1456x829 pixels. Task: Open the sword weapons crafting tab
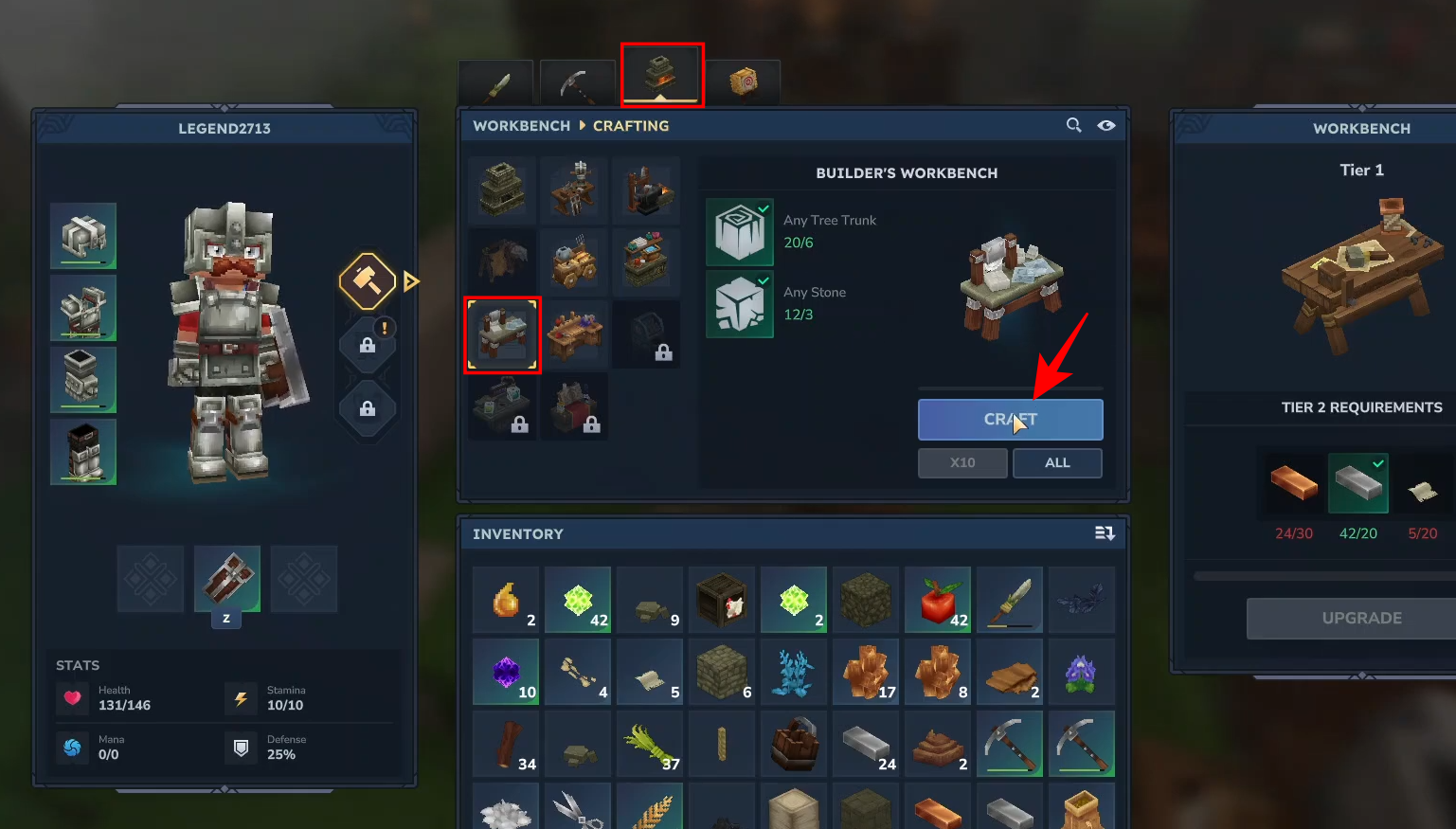497,84
